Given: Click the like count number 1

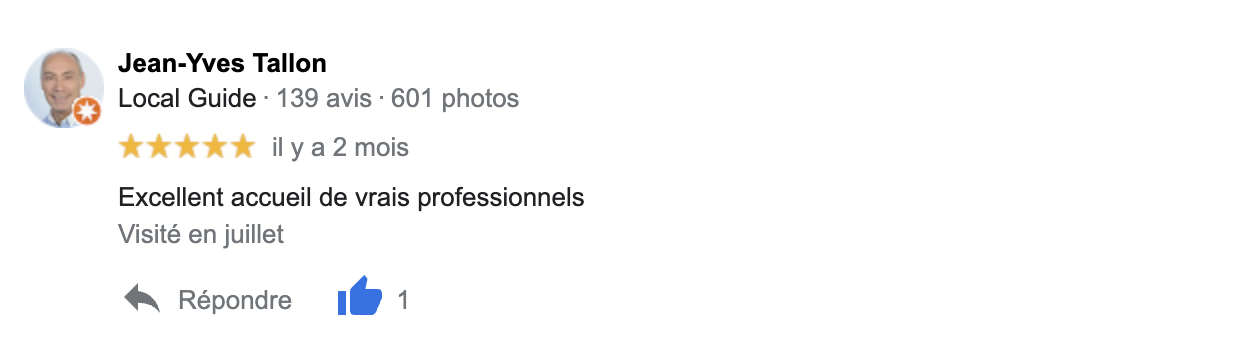Looking at the screenshot, I should coord(403,300).
